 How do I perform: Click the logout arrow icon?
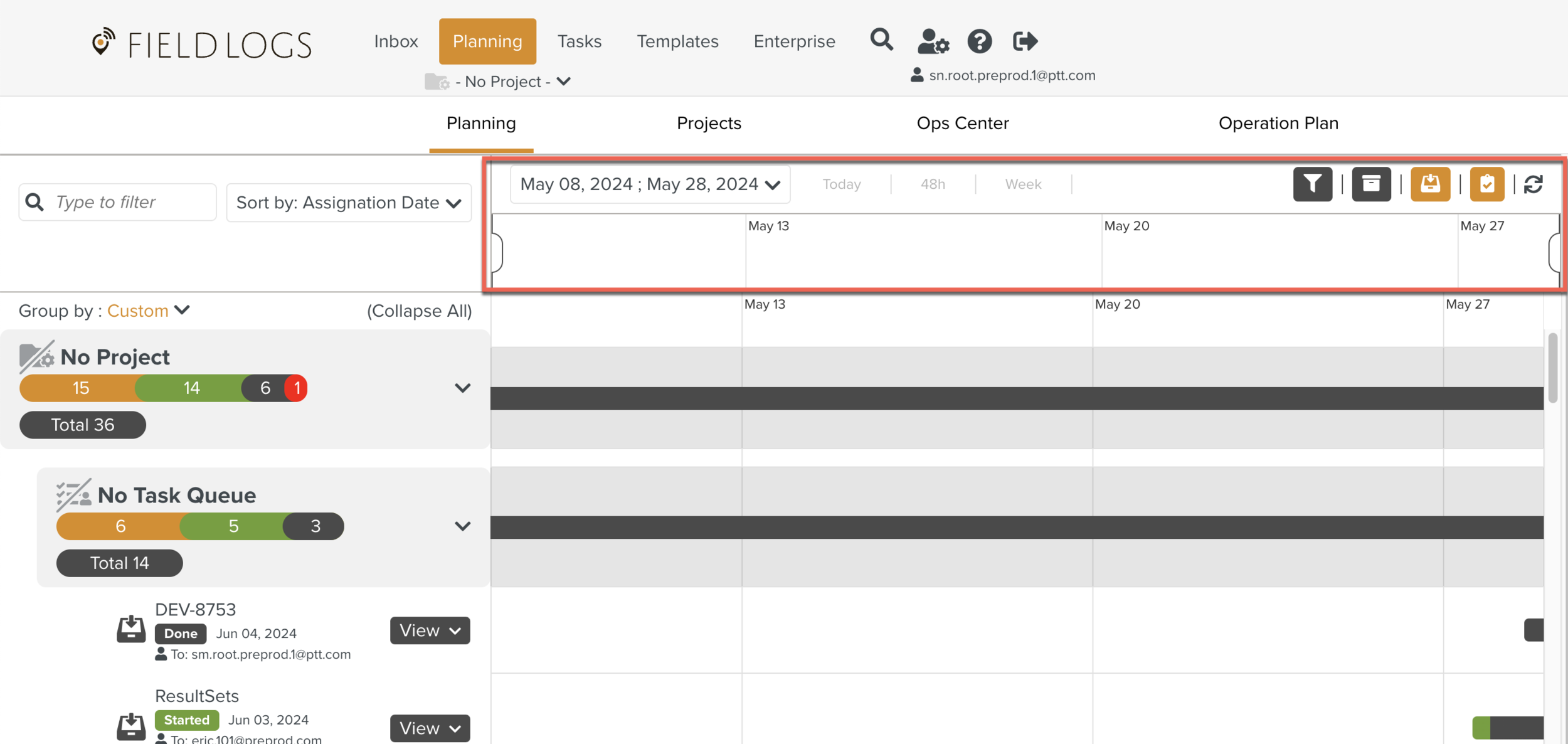1025,41
